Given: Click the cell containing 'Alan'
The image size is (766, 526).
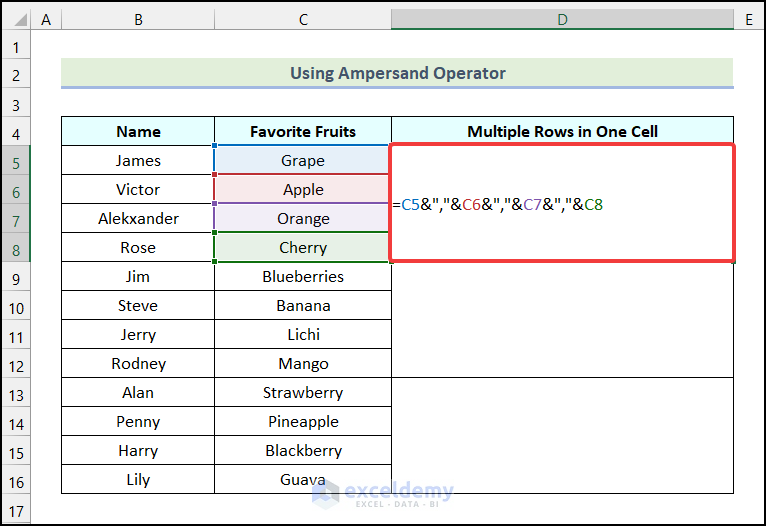Looking at the screenshot, I should [138, 392].
